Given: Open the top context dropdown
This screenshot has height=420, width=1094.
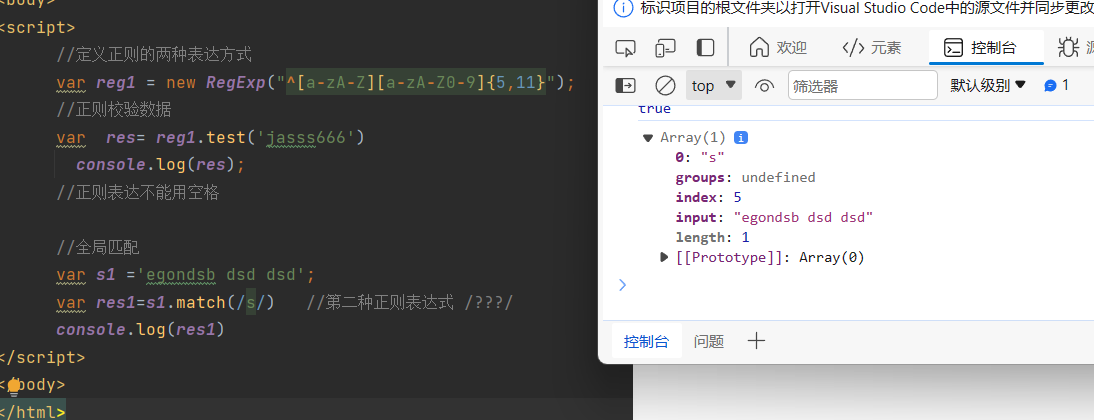Looking at the screenshot, I should click(714, 85).
